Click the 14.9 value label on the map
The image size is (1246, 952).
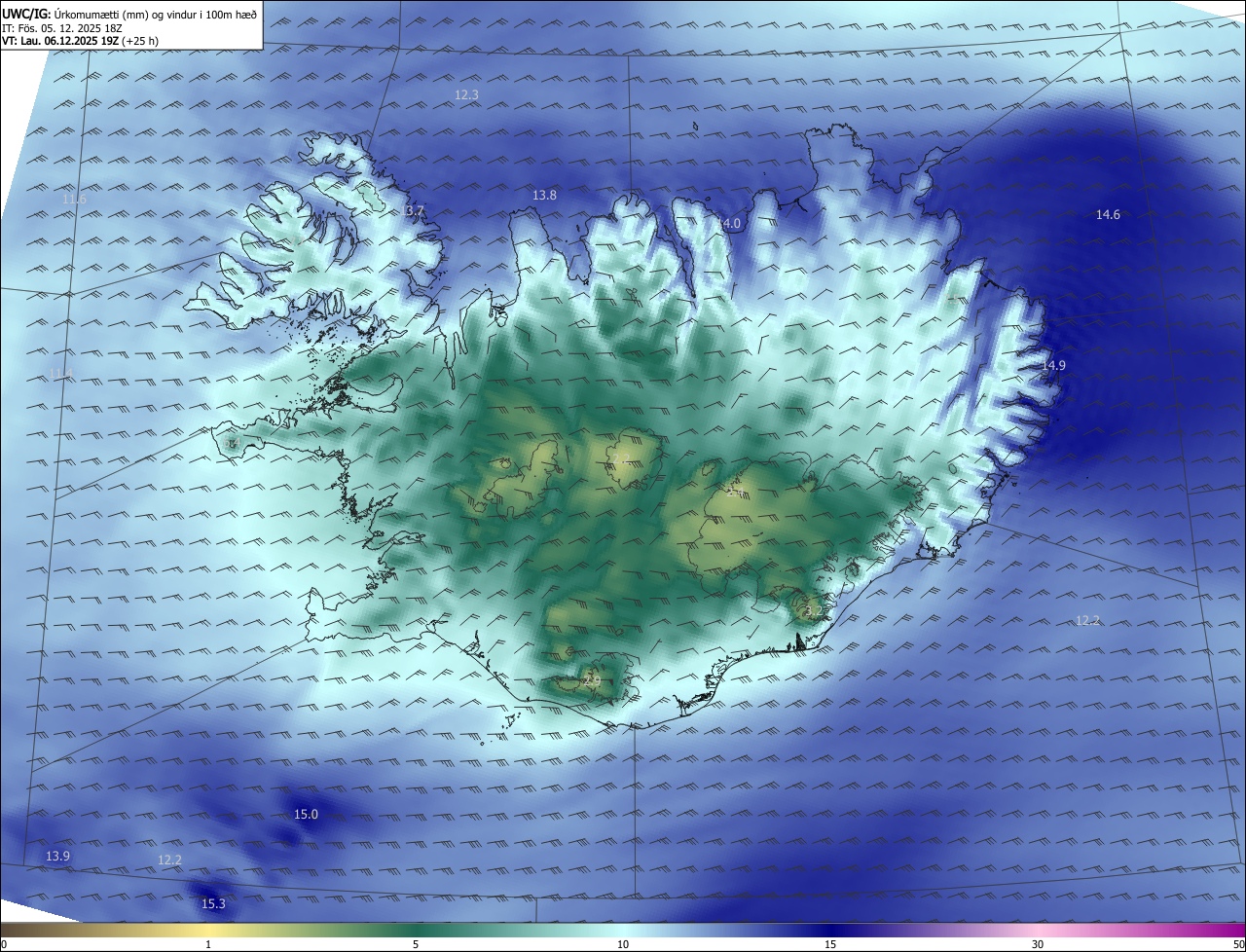click(x=1054, y=365)
